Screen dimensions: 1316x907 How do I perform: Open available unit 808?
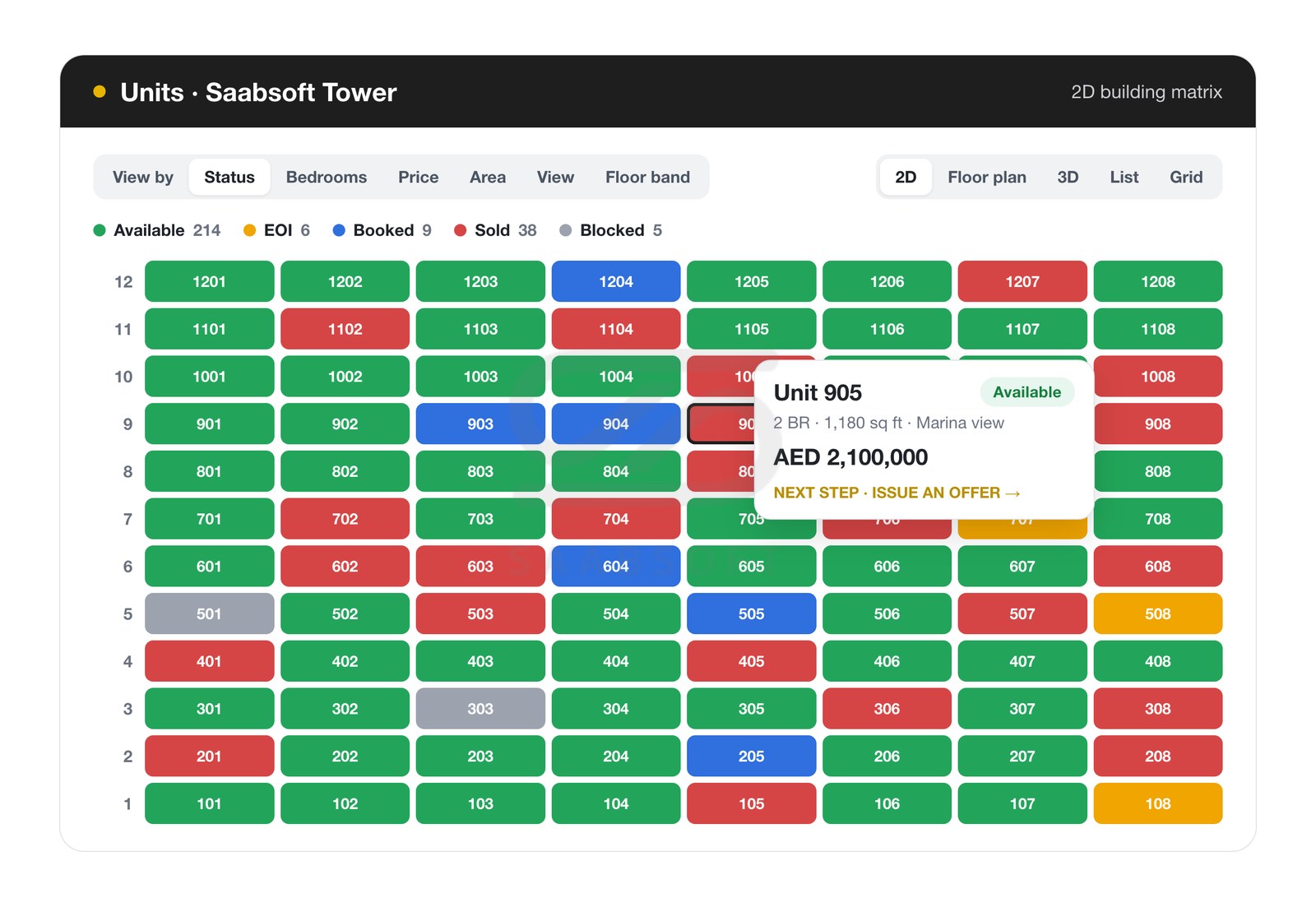1158,471
